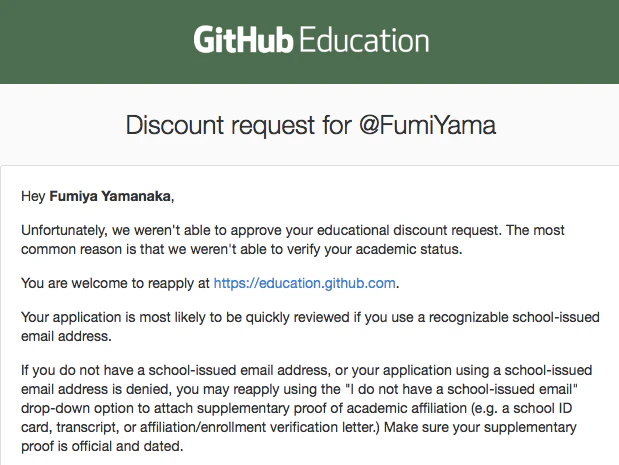
Task: Click the sentence starting "Your application is most likely"
Action: tap(310, 327)
